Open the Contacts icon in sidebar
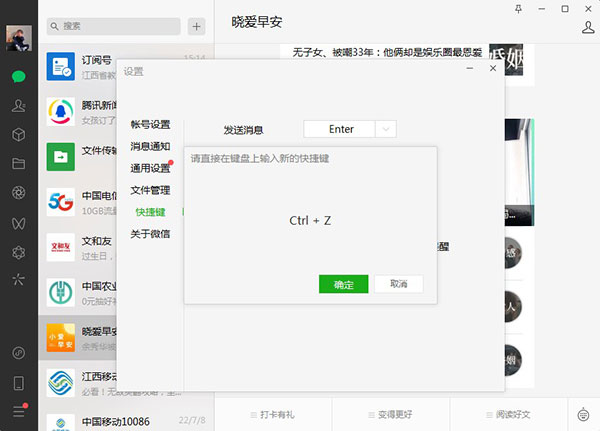600x431 pixels. [x=18, y=105]
